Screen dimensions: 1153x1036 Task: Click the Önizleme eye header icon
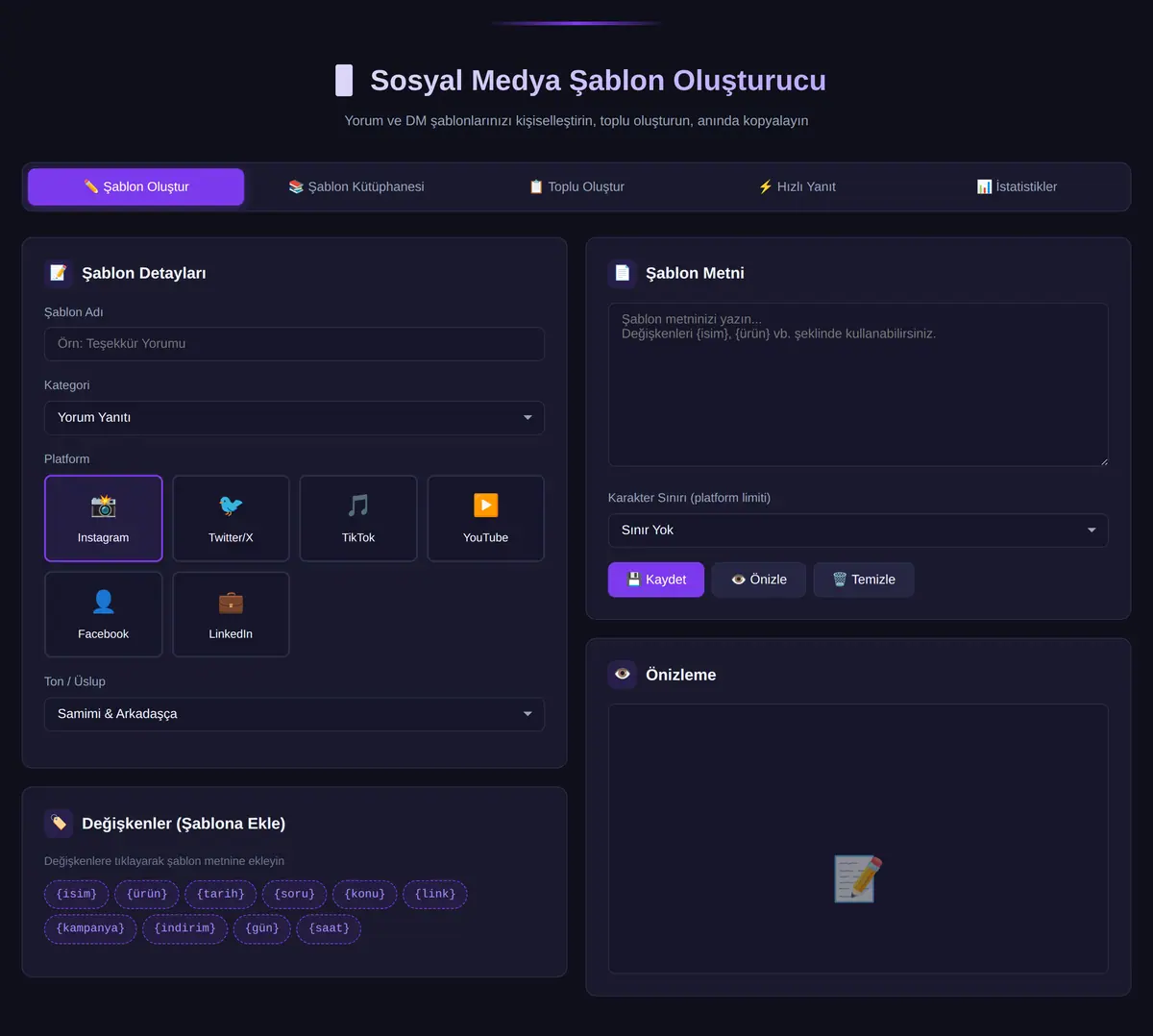coord(623,675)
